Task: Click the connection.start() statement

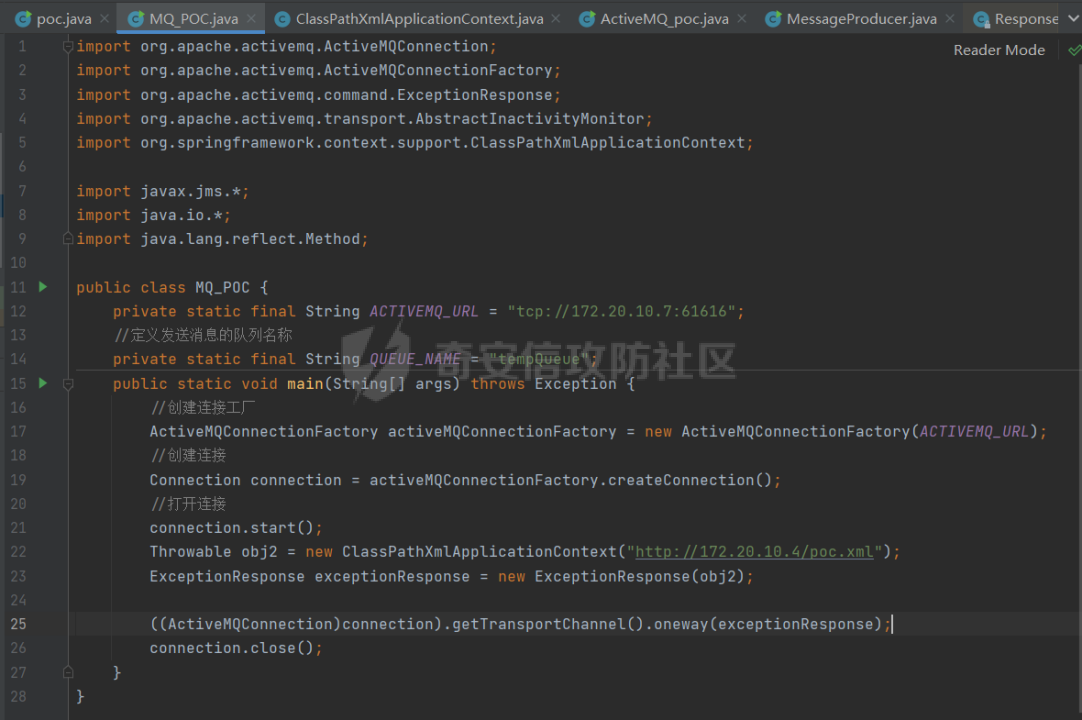Action: (x=235, y=528)
